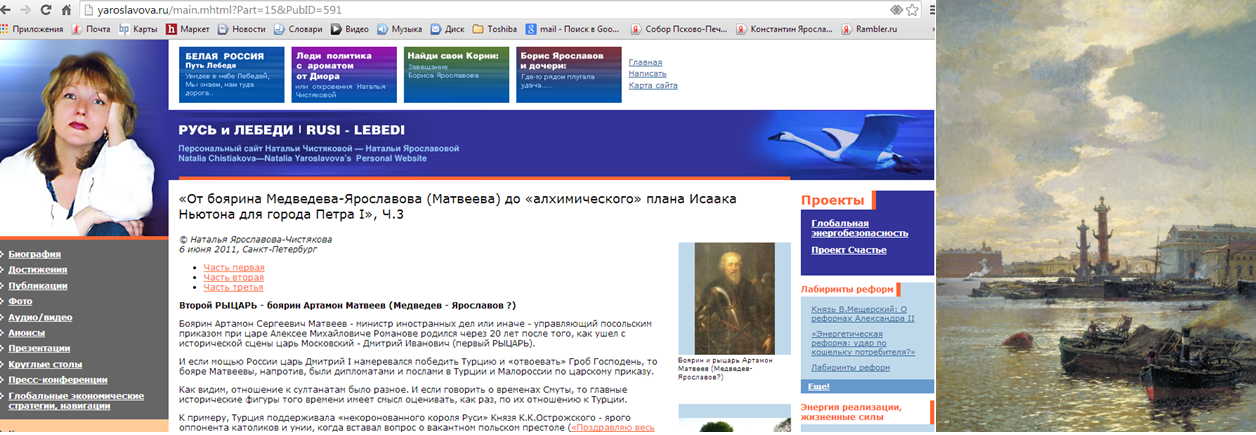1256x435 pixels.
Task: Follow the Главная link
Action: 645,62
